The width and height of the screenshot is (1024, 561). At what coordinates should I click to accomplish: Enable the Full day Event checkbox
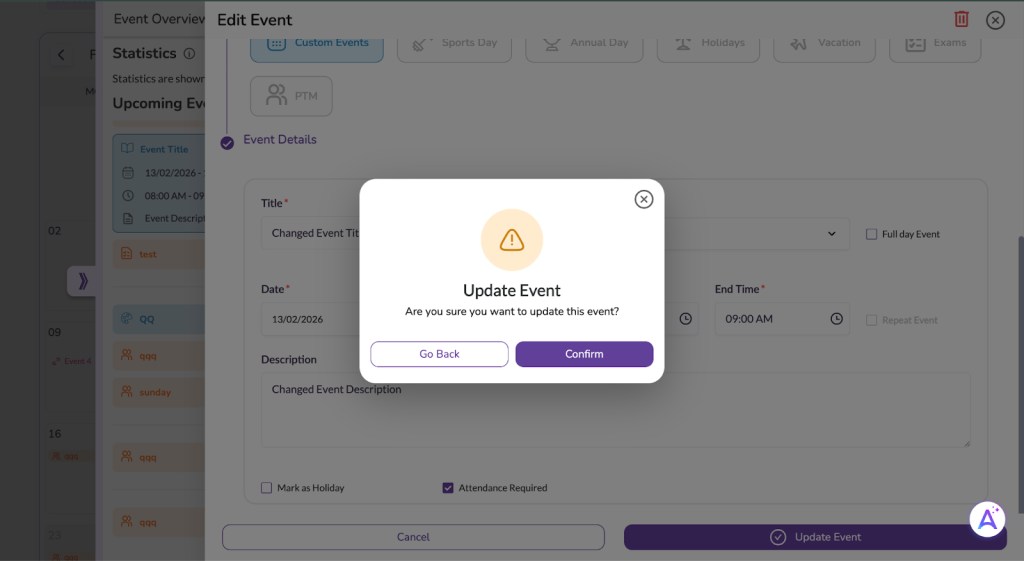pyautogui.click(x=872, y=234)
